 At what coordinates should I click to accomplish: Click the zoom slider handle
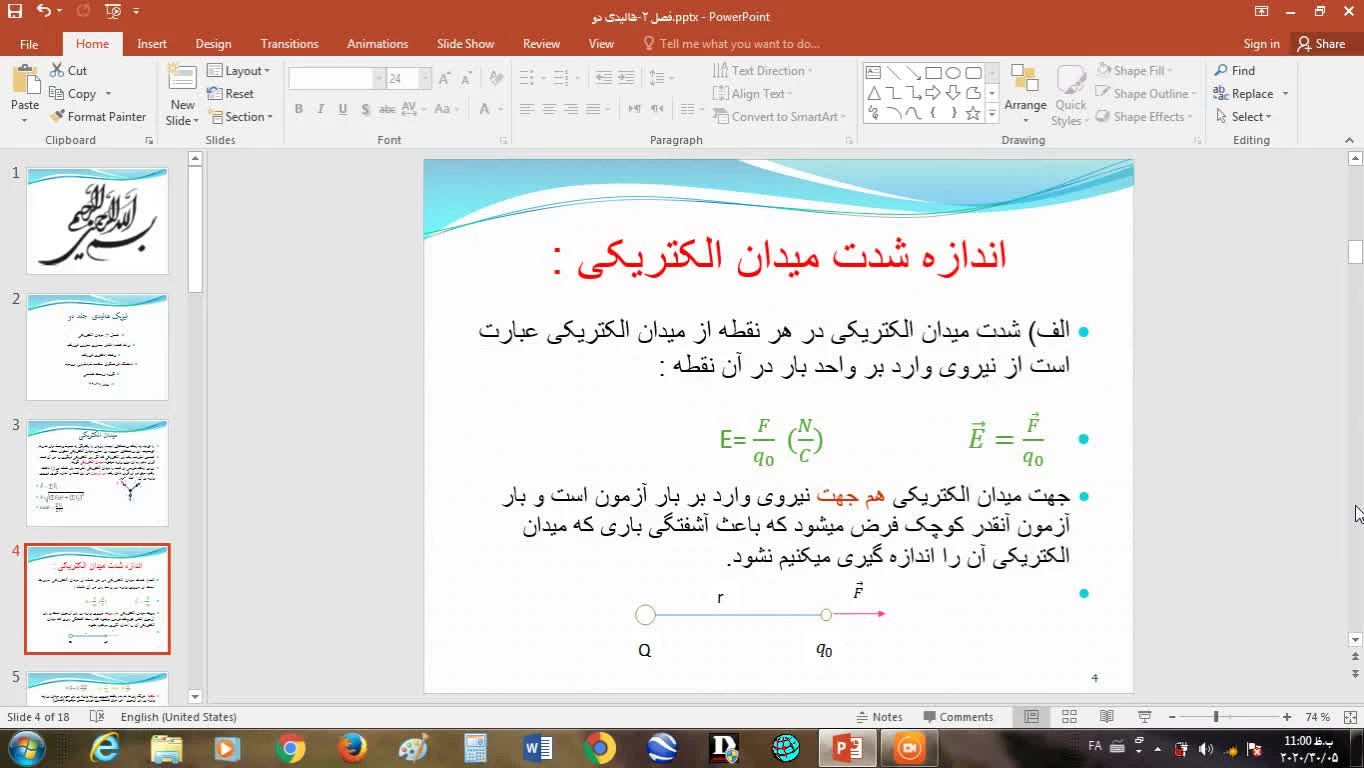pos(1216,717)
